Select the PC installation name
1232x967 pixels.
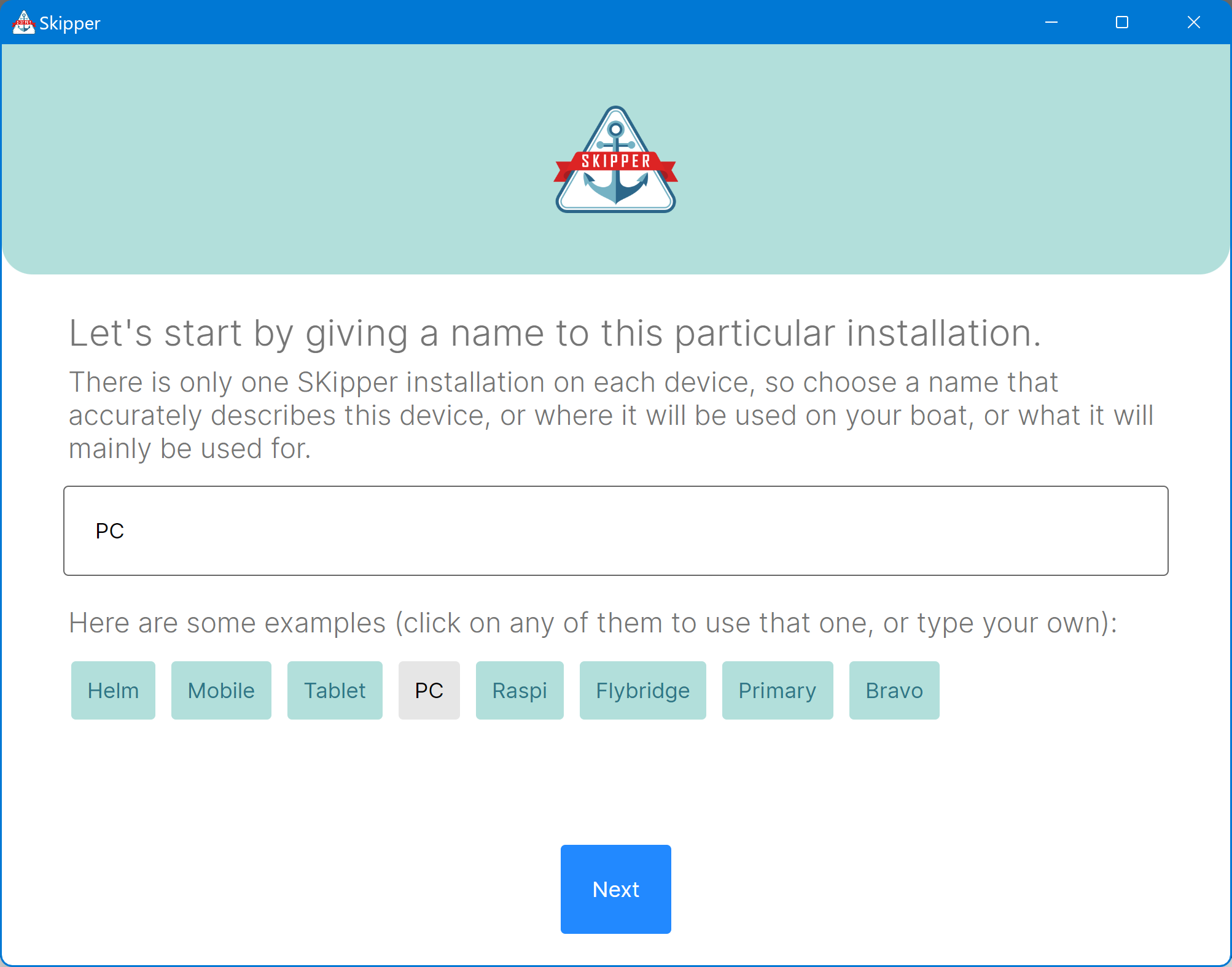[430, 690]
